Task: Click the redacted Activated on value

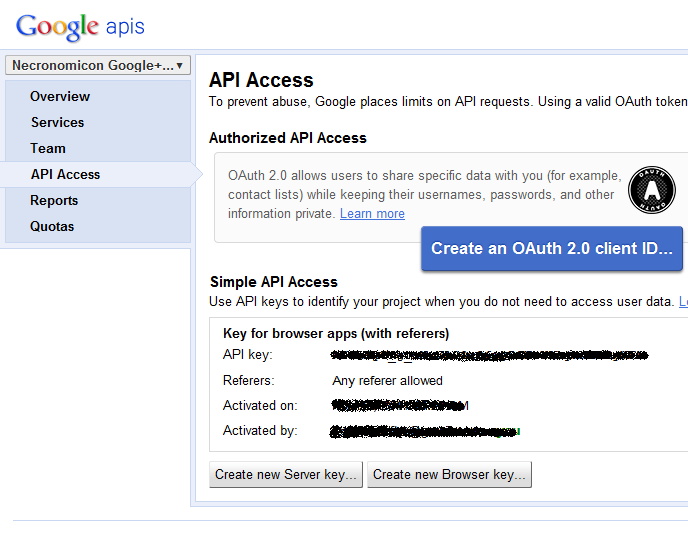Action: [400, 406]
